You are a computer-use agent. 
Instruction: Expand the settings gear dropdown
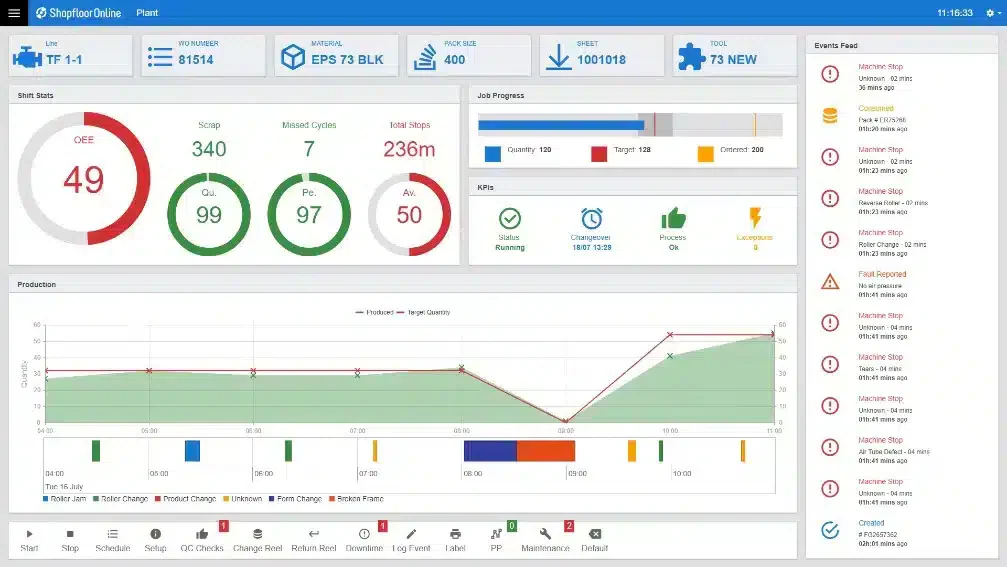994,13
